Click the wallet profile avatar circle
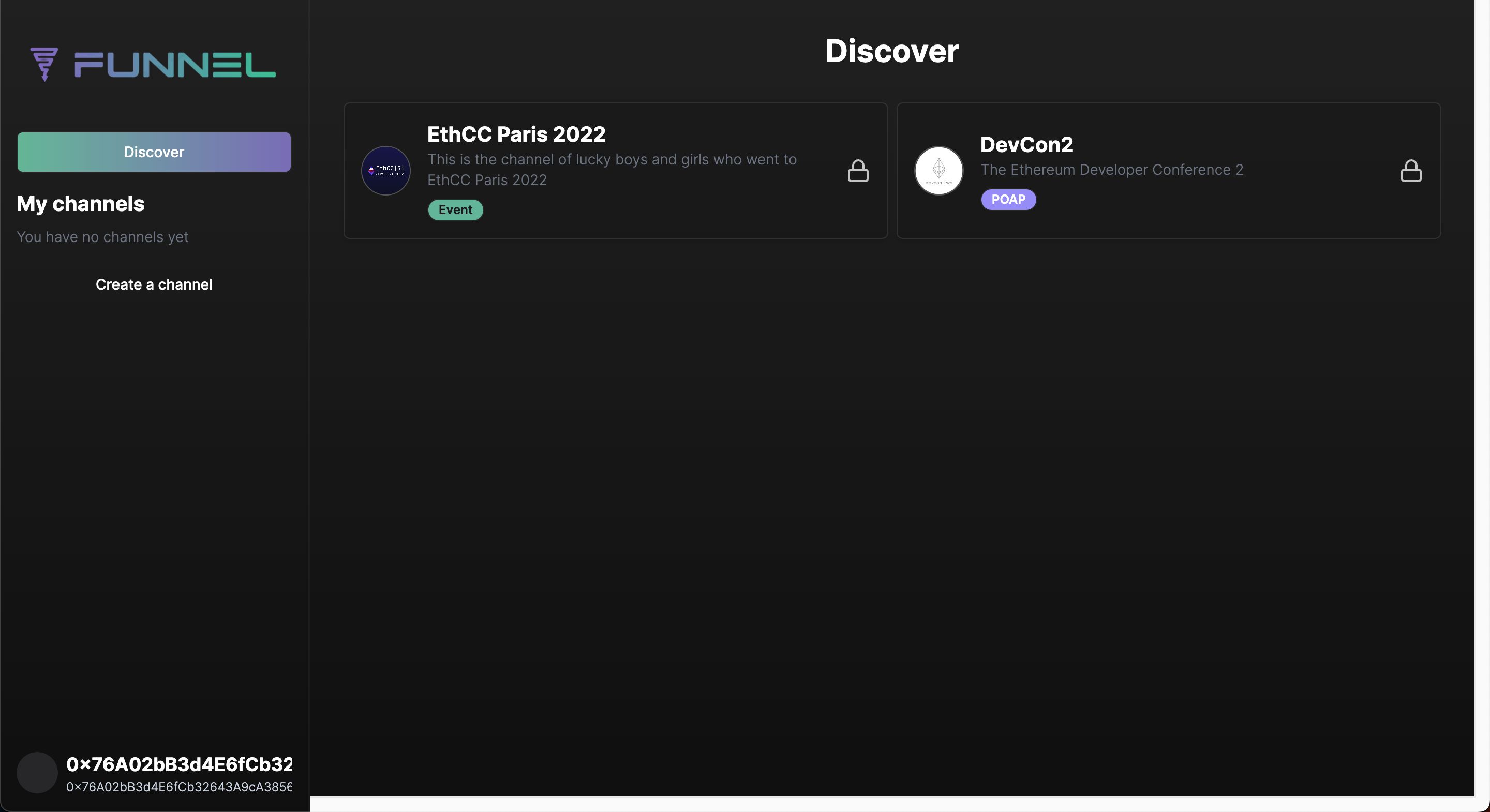This screenshot has width=1490, height=812. (37, 773)
